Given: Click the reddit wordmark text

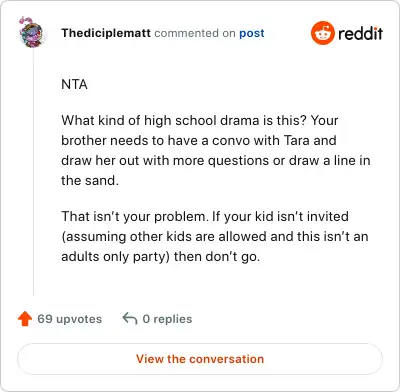Looking at the screenshot, I should 360,33.
